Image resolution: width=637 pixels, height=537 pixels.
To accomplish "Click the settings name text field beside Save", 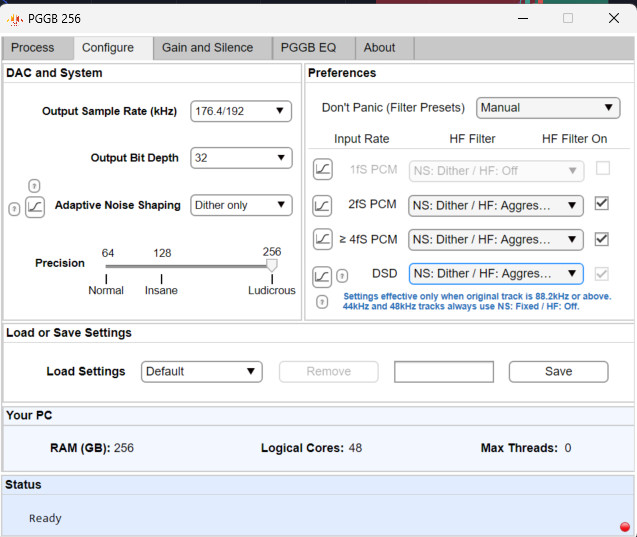I will [x=444, y=371].
